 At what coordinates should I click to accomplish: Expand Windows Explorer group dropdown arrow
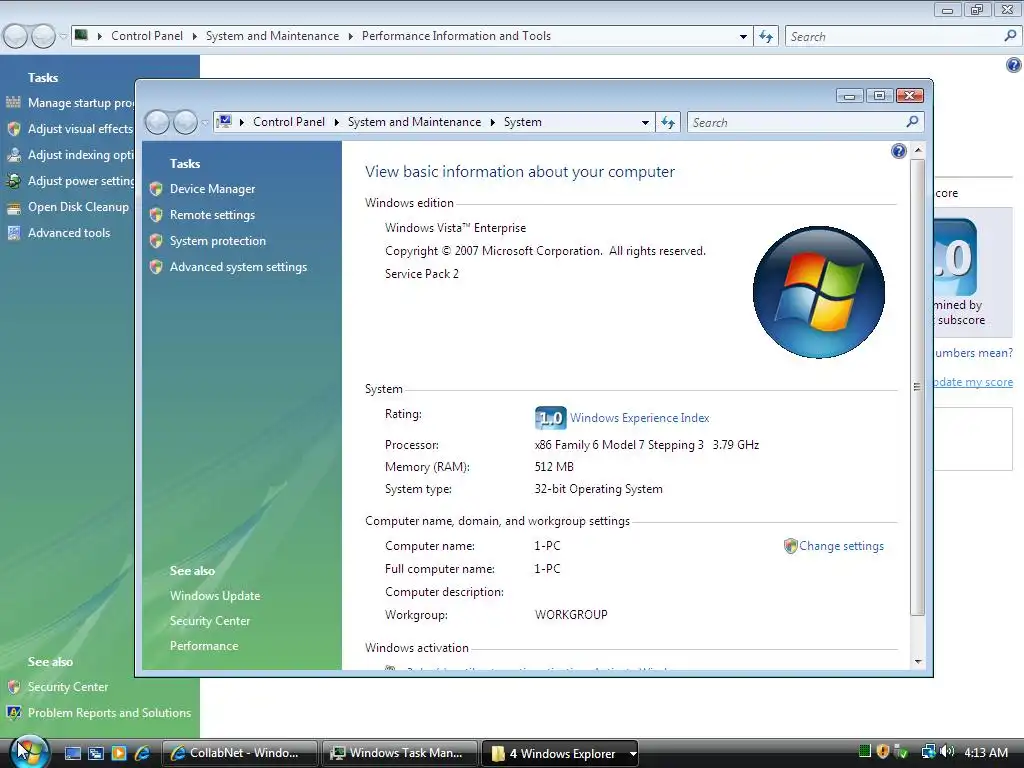[x=632, y=753]
